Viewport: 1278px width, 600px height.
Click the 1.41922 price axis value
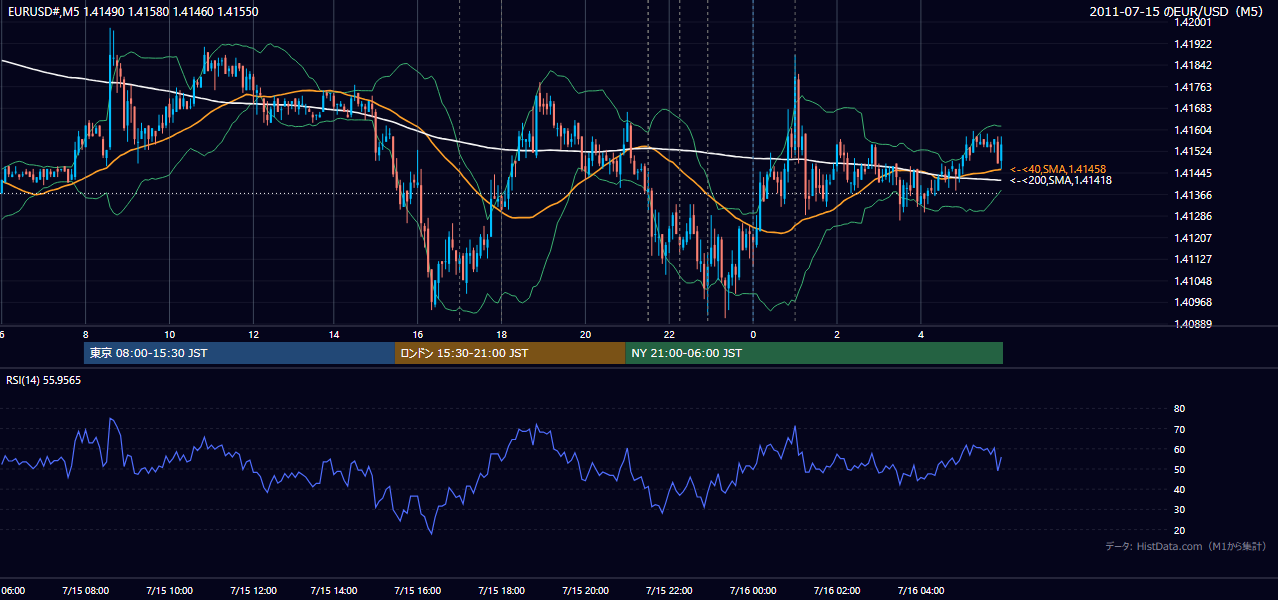pyautogui.click(x=1194, y=44)
